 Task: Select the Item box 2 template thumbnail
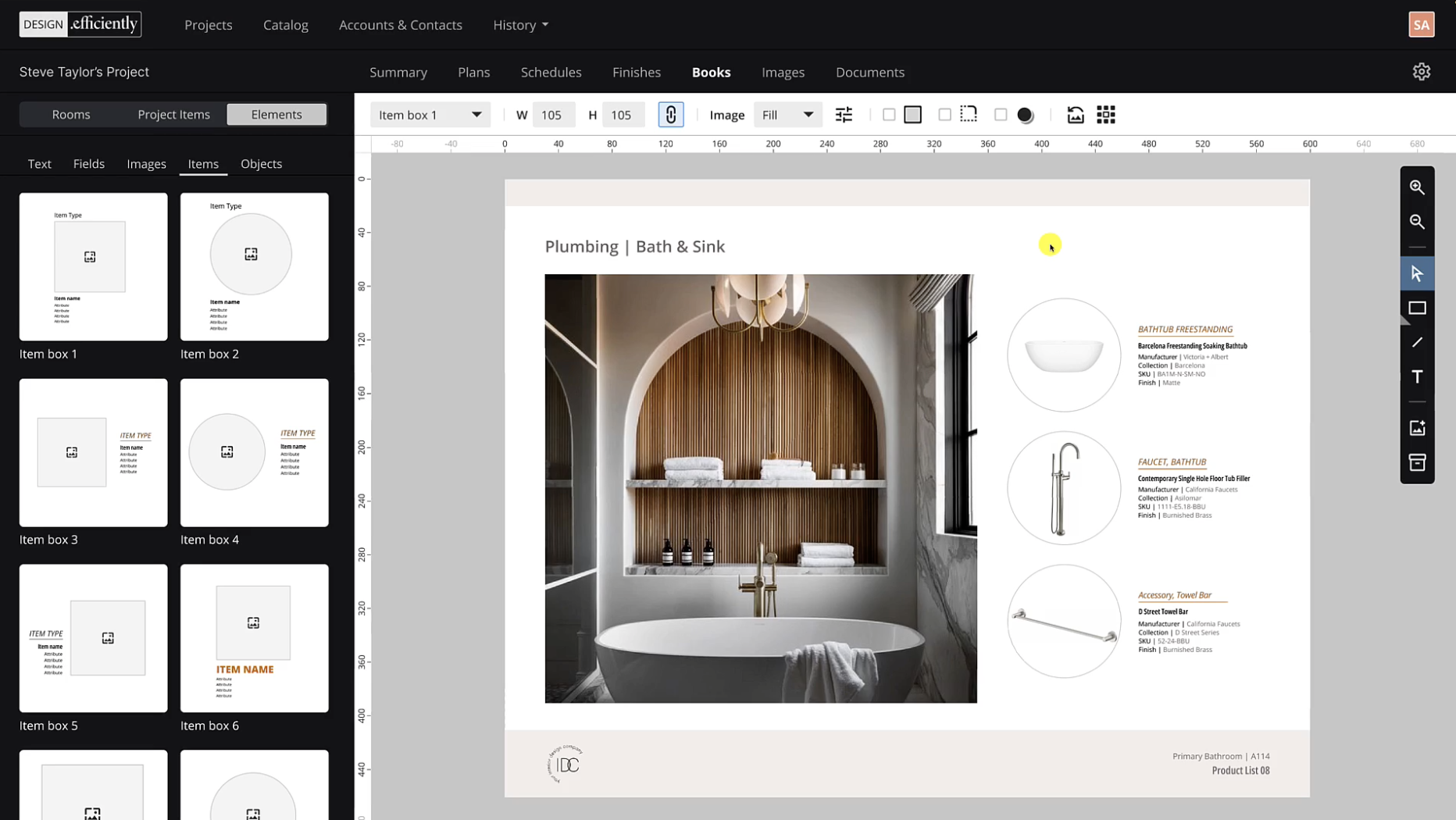tap(255, 267)
